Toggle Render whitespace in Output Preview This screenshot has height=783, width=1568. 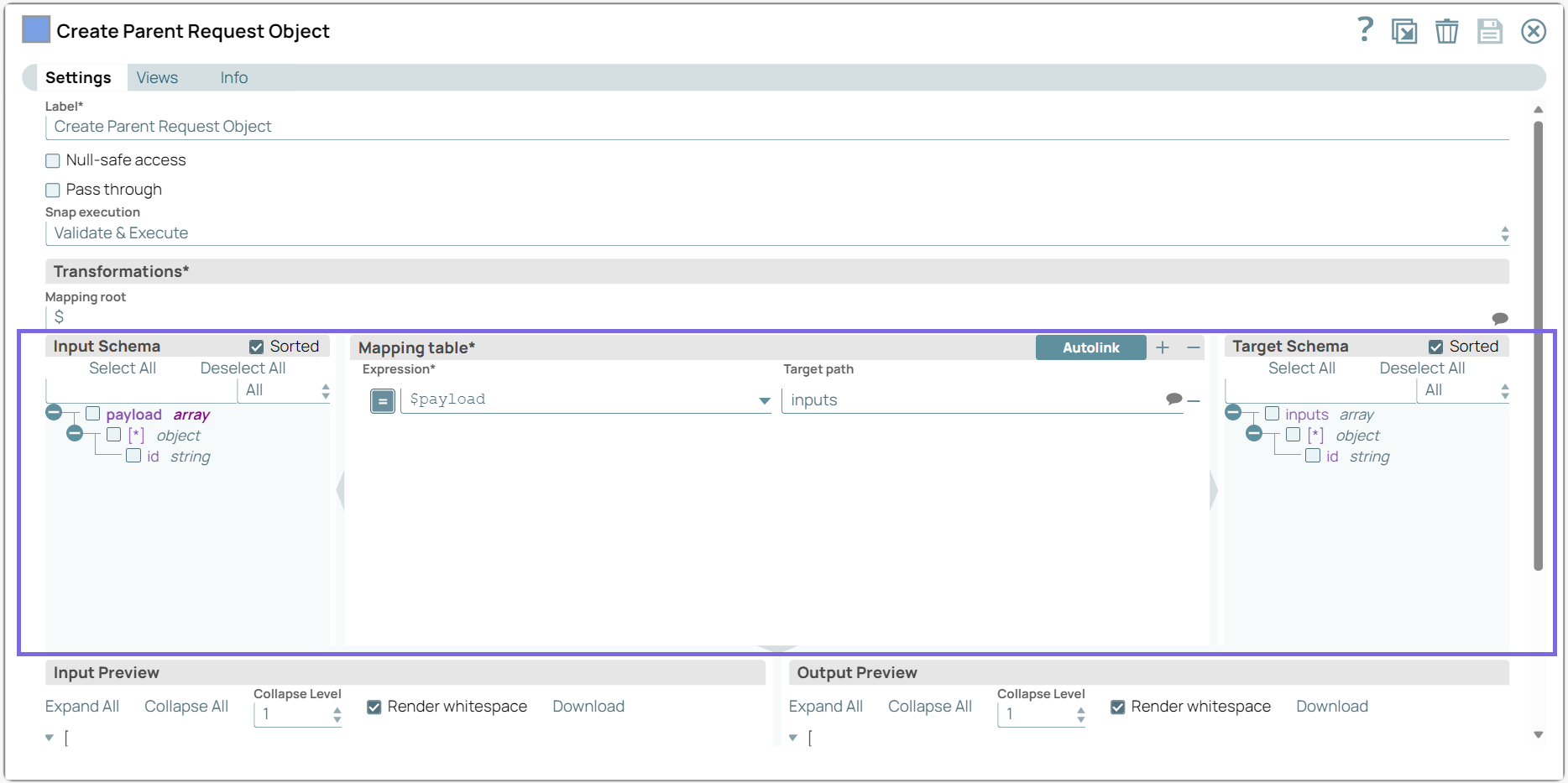click(x=1118, y=707)
